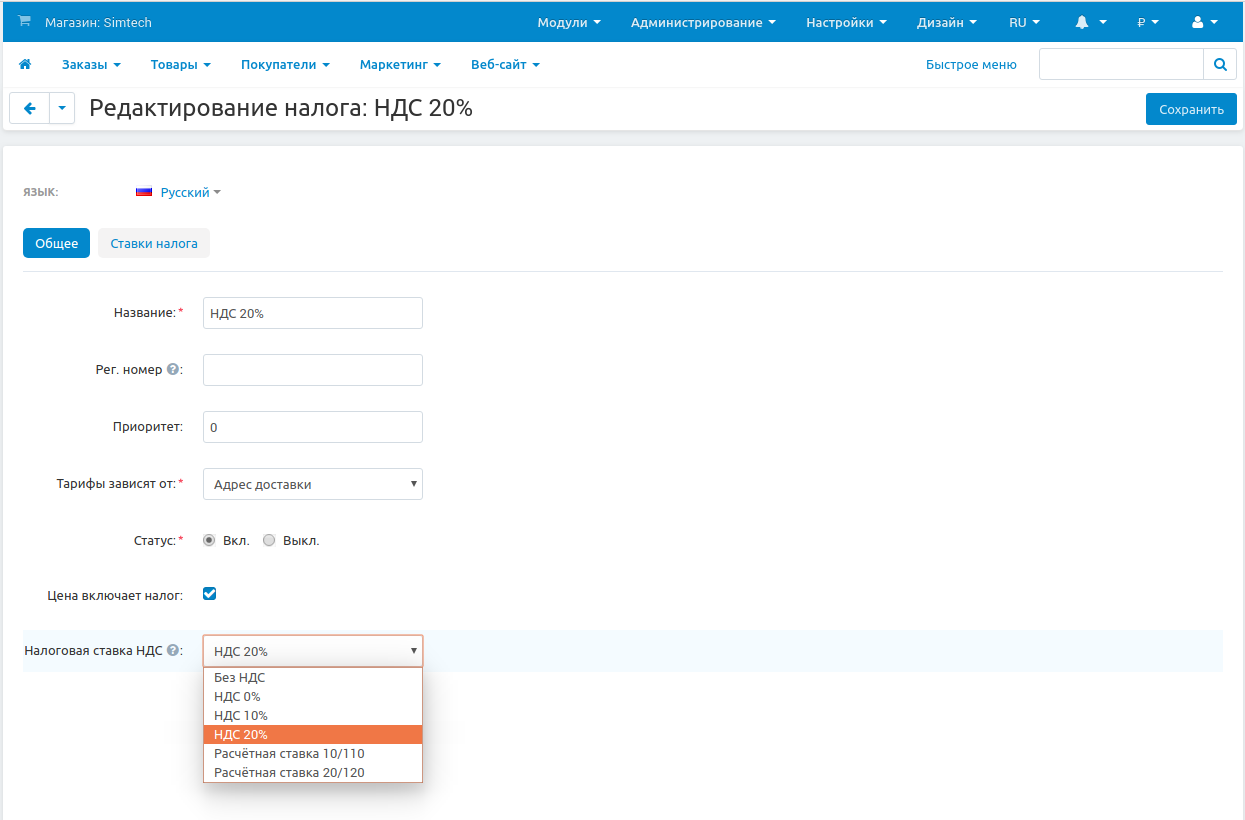Open the notifications bell menu
Screen dimensions: 1245x820
(1090, 22)
